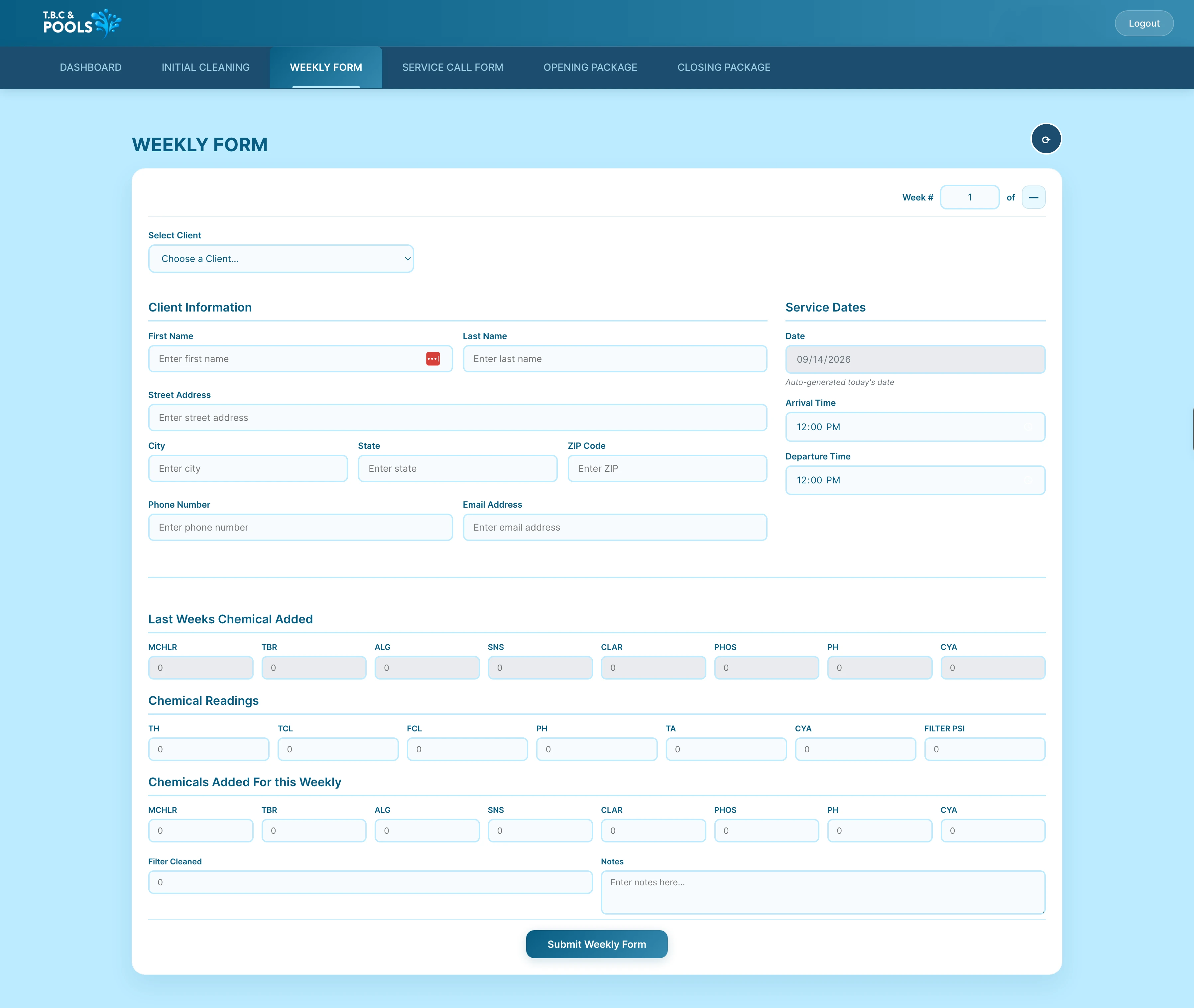This screenshot has height=1008, width=1194.
Task: Click 'Auto-generated today's date' helper text
Action: [x=839, y=382]
